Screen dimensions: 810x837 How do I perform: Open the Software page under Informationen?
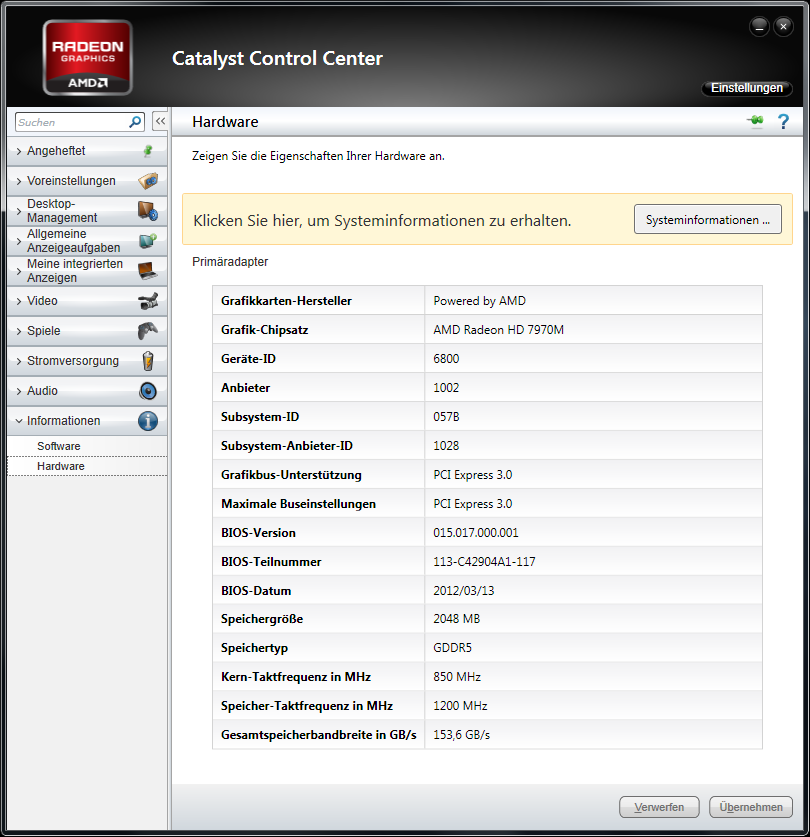coord(87,446)
